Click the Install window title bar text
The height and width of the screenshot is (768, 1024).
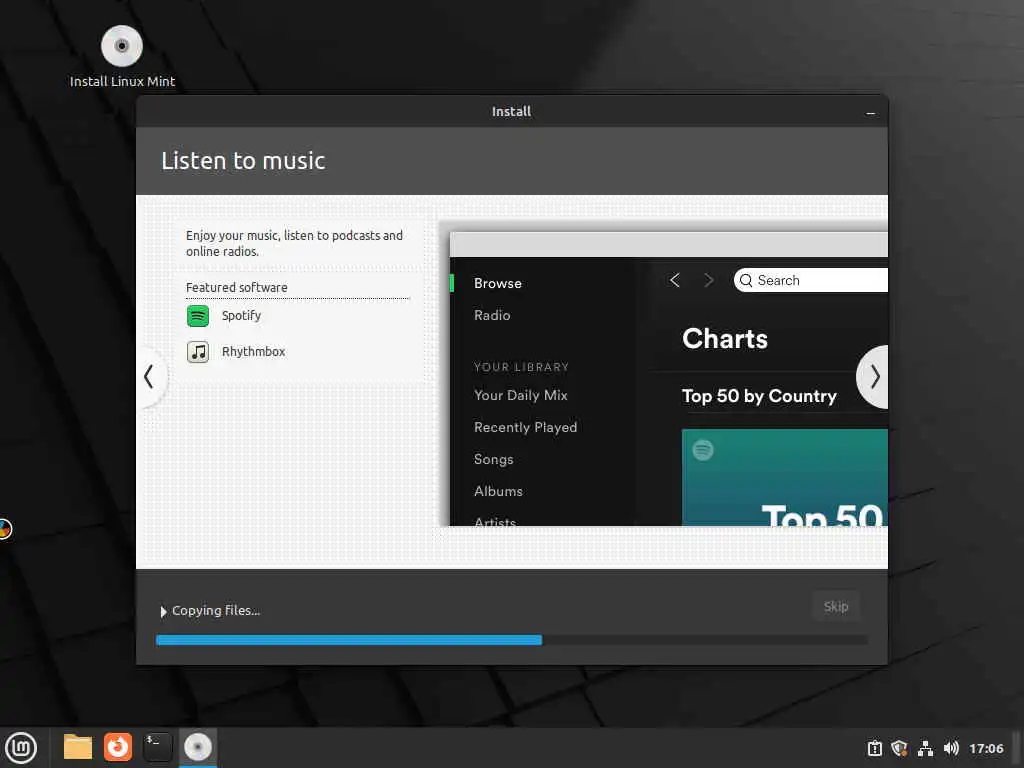tap(511, 112)
